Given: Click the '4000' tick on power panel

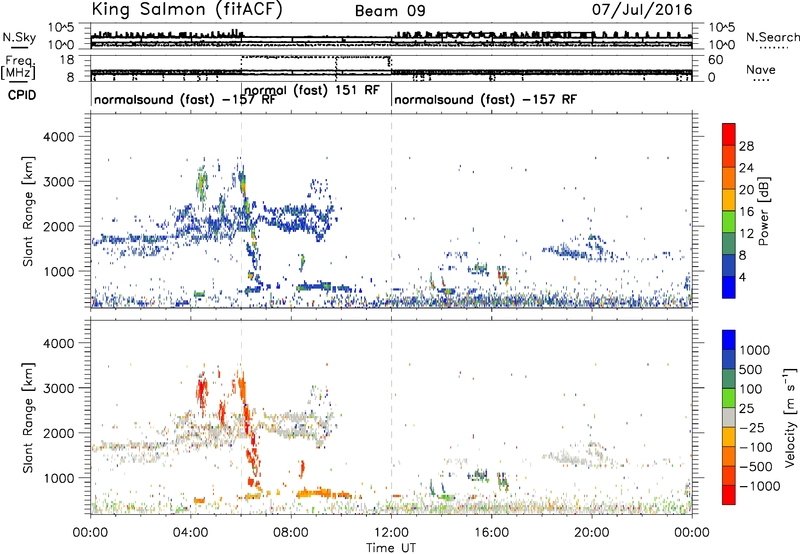Looking at the screenshot, I should pyautogui.click(x=59, y=137).
